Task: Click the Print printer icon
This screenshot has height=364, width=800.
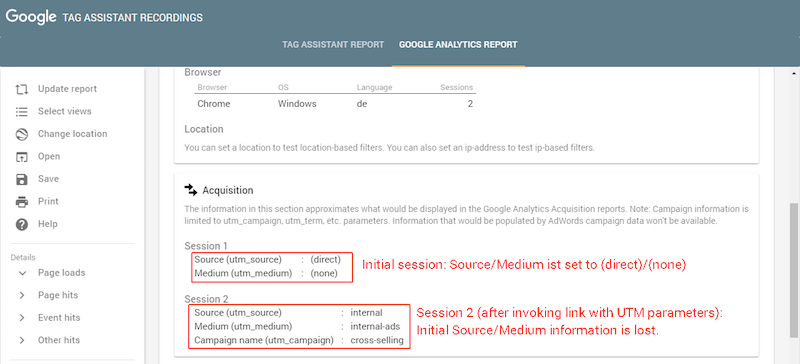Action: (21, 202)
